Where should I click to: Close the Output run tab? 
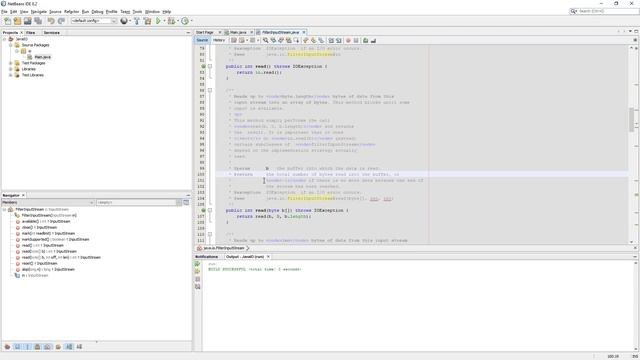point(268,257)
